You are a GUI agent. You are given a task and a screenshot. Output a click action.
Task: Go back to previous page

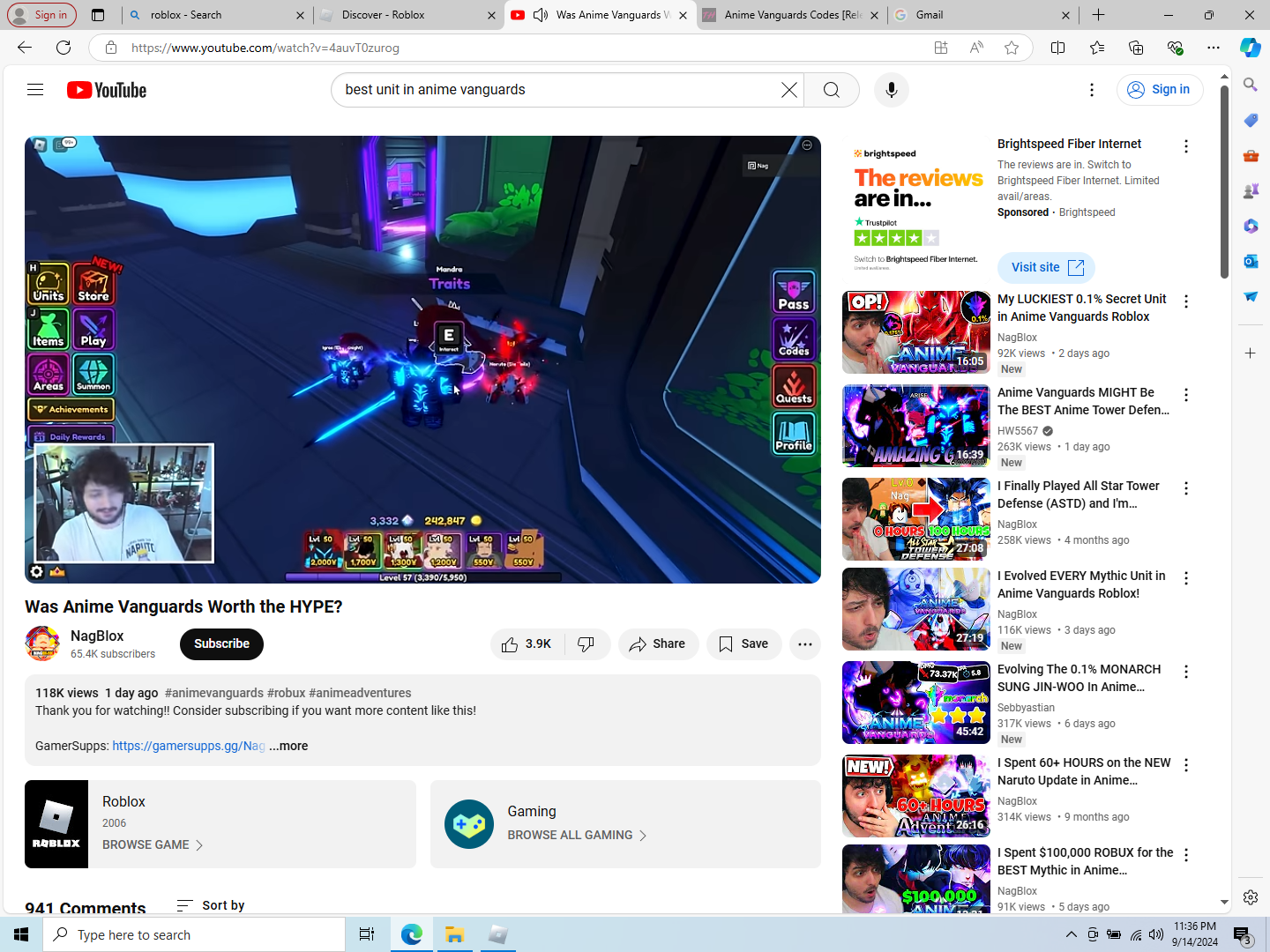coord(25,48)
